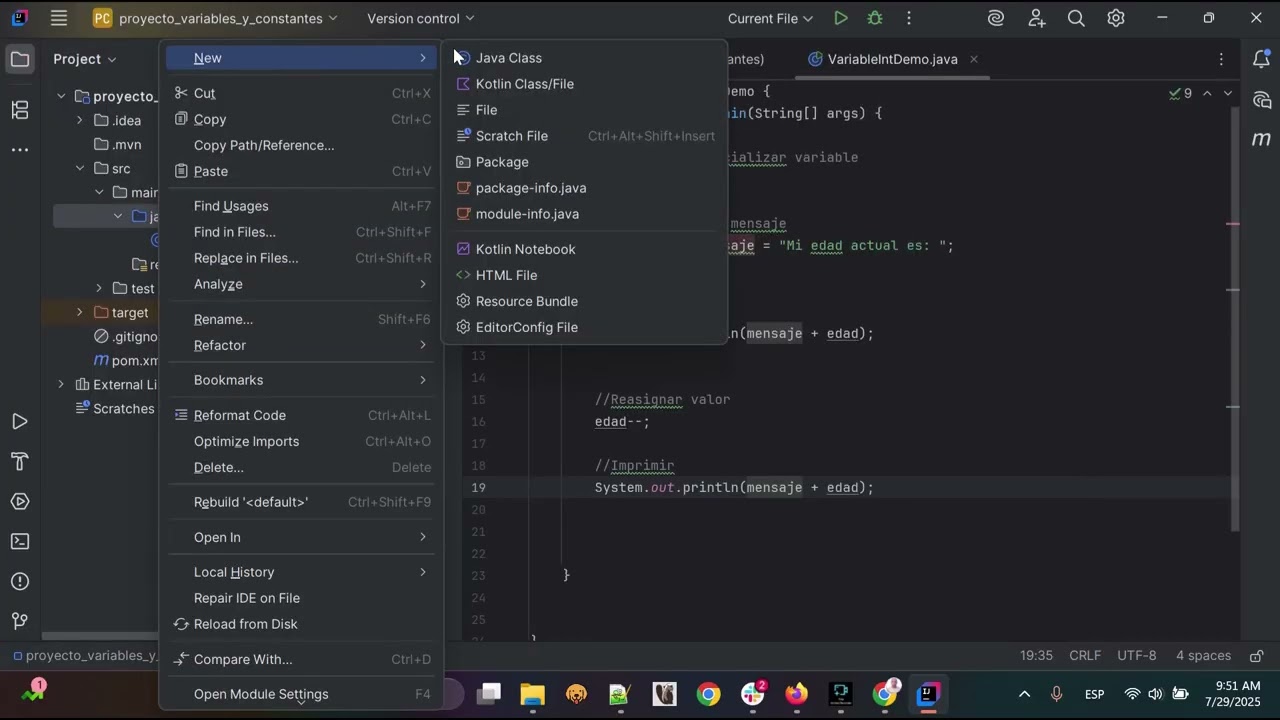1280x720 pixels.
Task: Select the .gitignore file
Action: coord(125,336)
